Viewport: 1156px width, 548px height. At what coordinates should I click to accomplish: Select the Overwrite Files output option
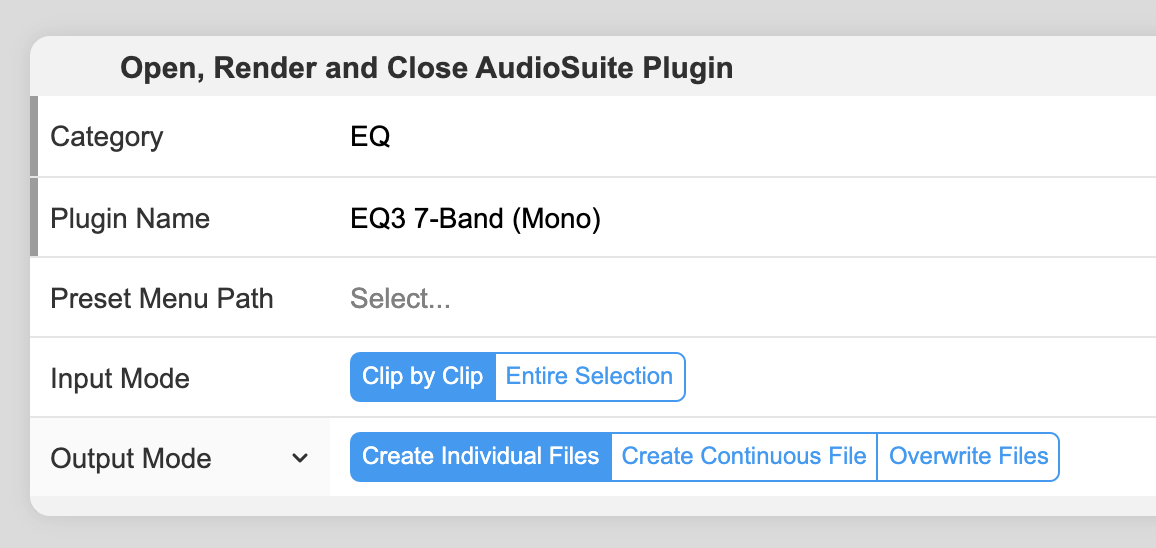pos(968,457)
